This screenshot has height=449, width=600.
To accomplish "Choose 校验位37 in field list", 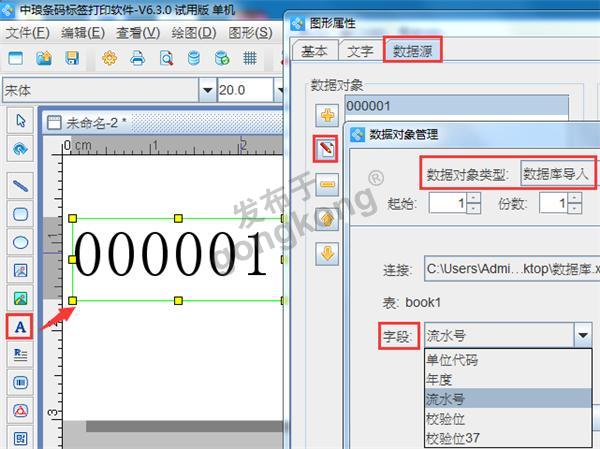I will (508, 438).
